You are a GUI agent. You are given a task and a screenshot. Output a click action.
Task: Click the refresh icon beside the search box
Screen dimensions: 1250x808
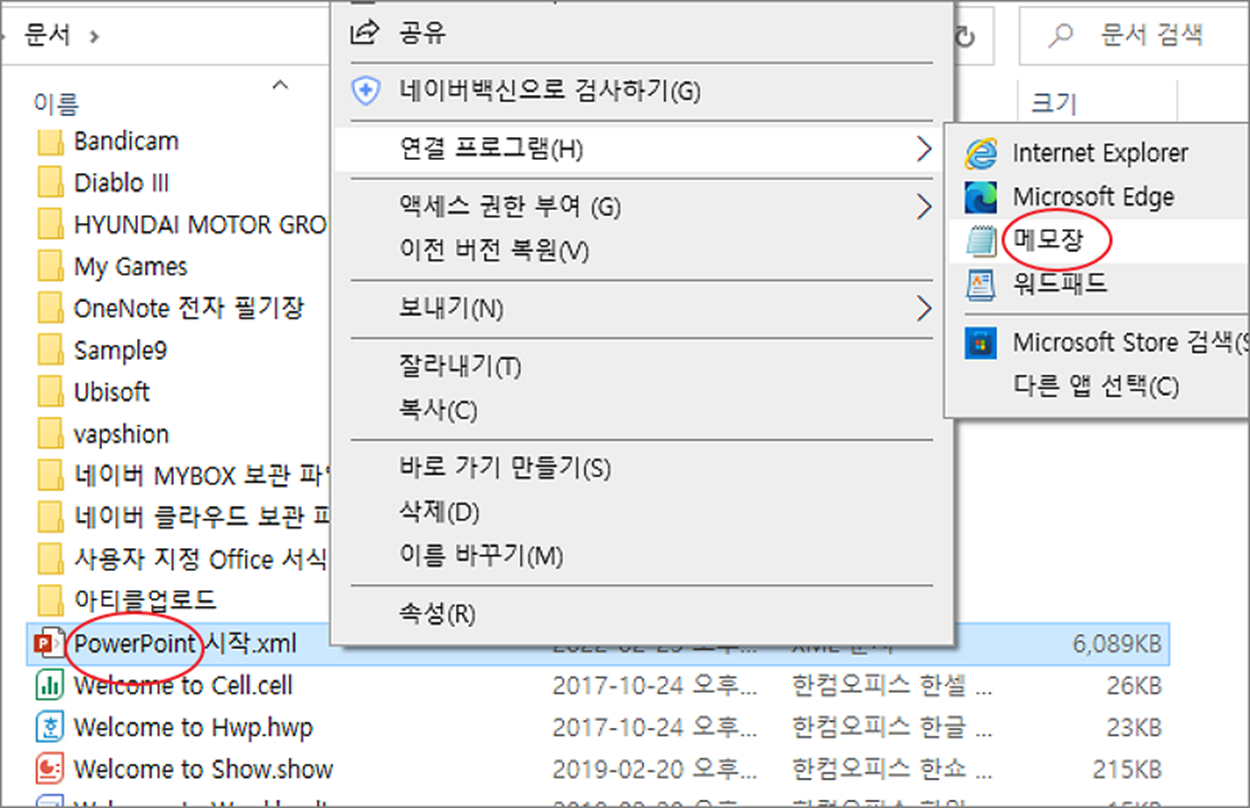[966, 37]
